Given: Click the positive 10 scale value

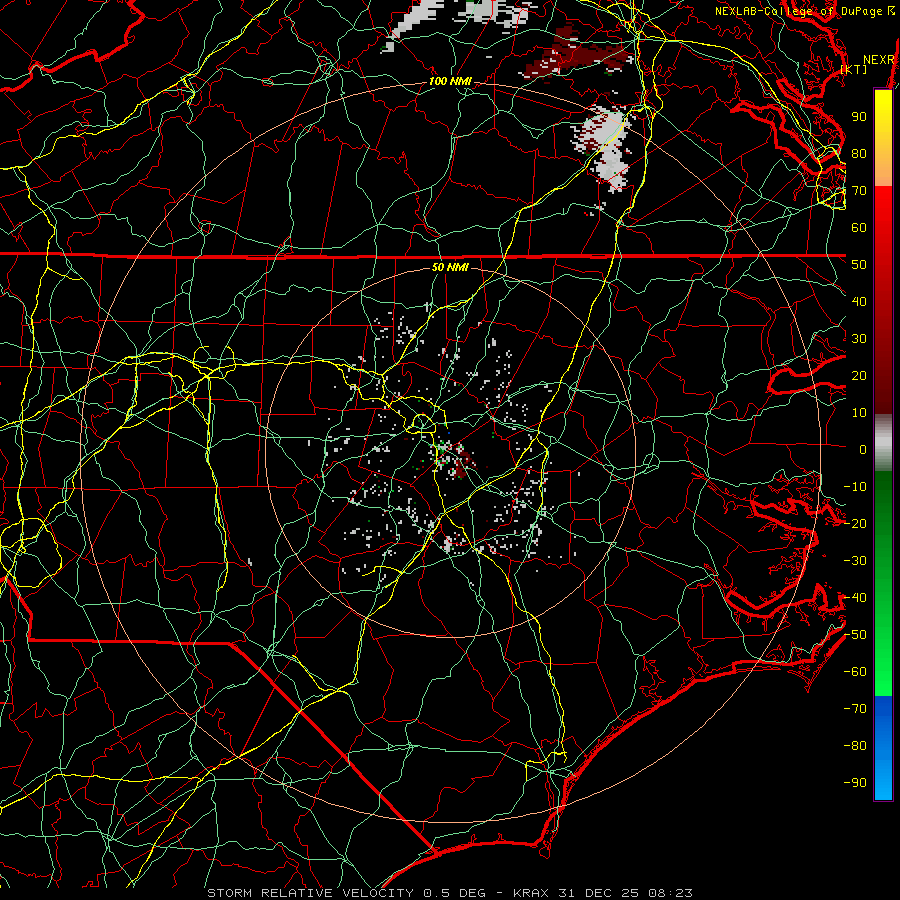Looking at the screenshot, I should point(859,413).
